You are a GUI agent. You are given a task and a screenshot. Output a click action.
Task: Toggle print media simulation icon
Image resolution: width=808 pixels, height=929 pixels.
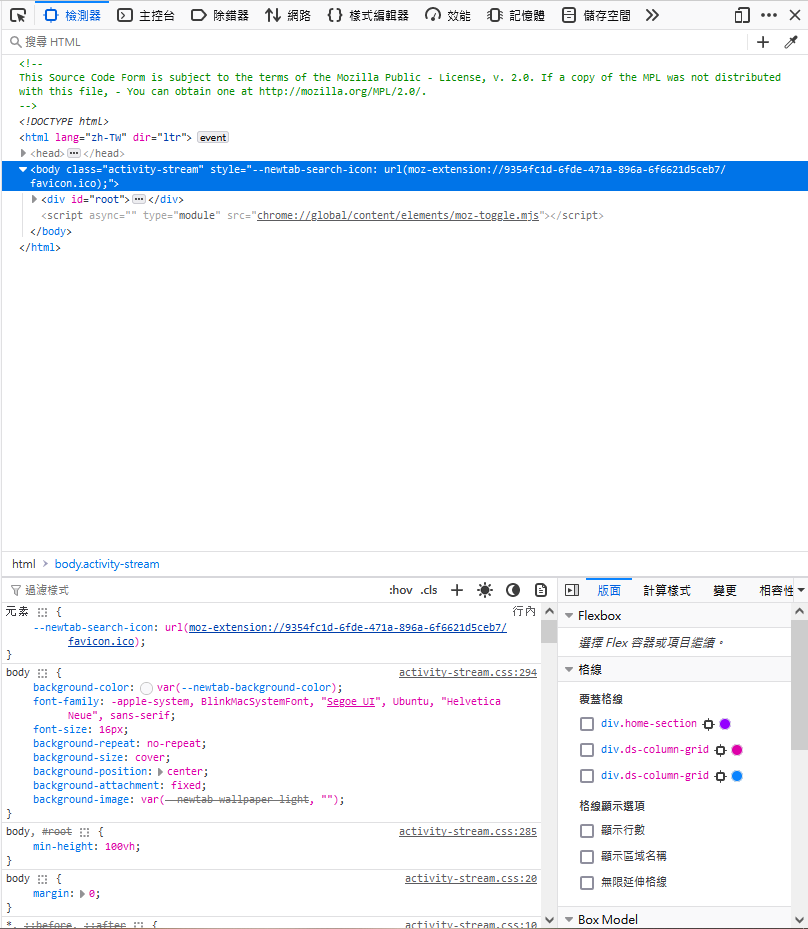click(x=541, y=590)
